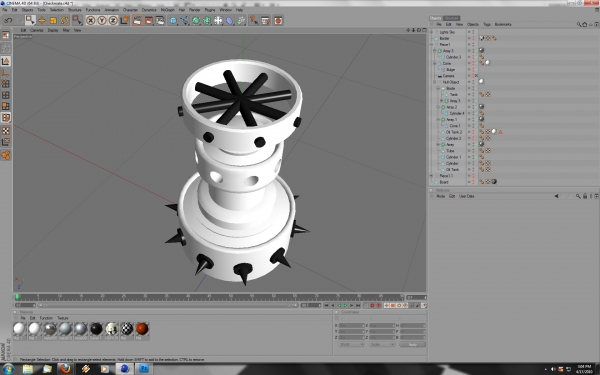The image size is (600, 375).
Task: Open the World coordinate mode dropdown
Action: click(351, 345)
